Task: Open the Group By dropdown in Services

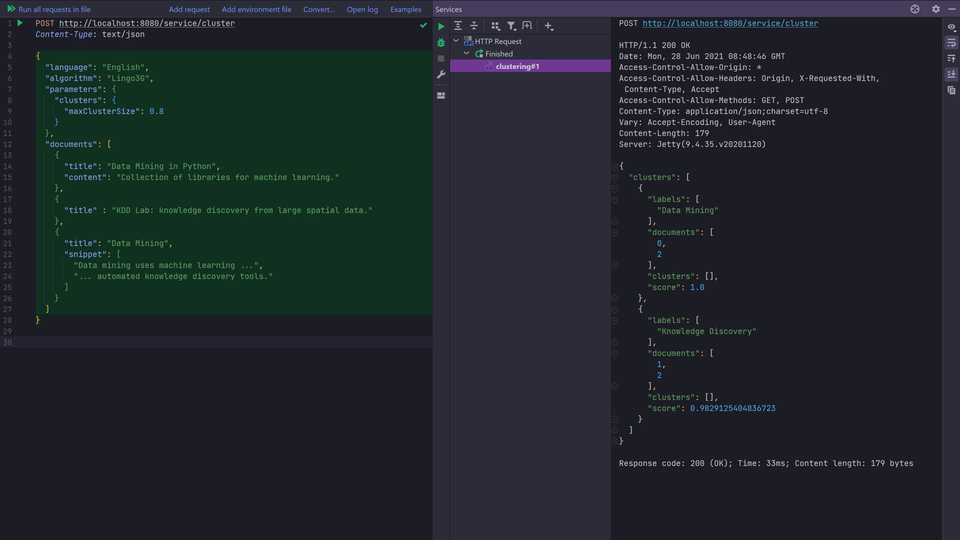Action: [x=495, y=26]
